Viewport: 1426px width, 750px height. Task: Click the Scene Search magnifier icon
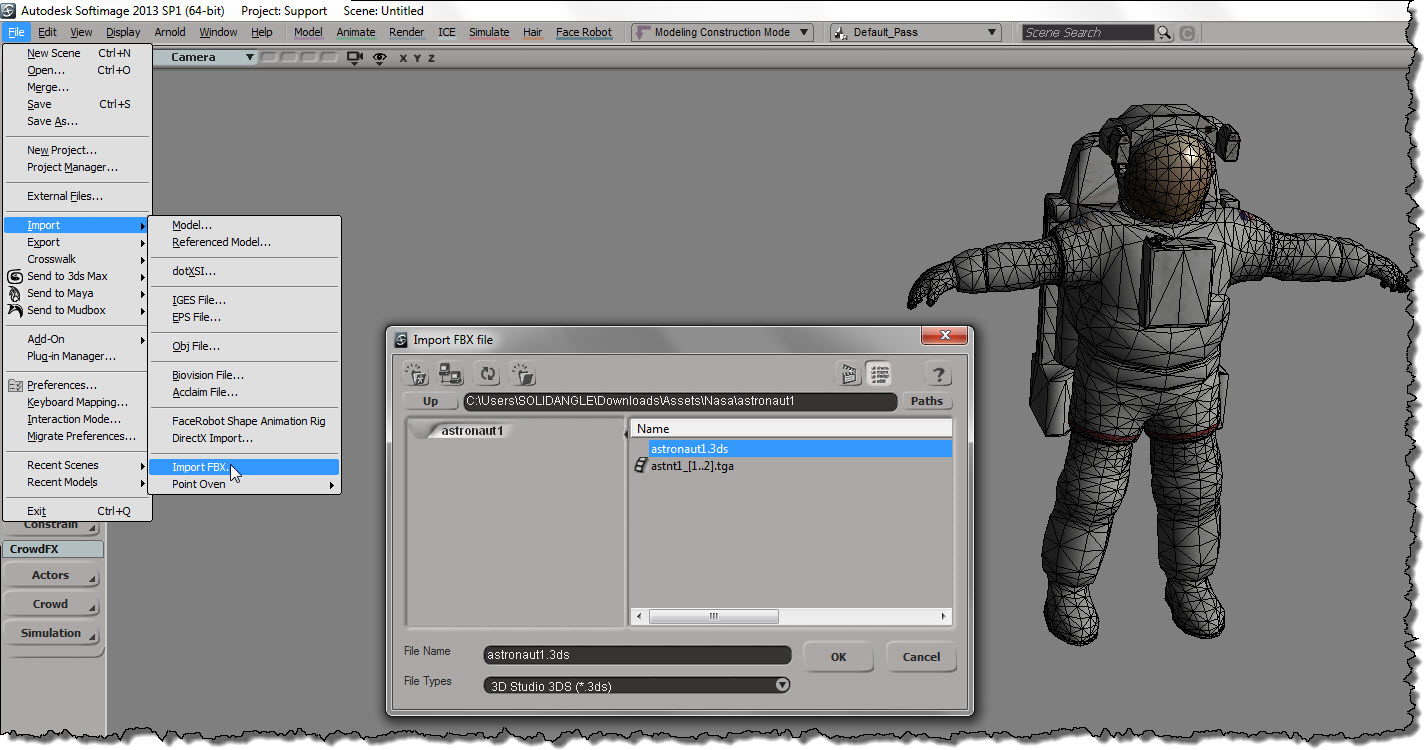click(1164, 33)
